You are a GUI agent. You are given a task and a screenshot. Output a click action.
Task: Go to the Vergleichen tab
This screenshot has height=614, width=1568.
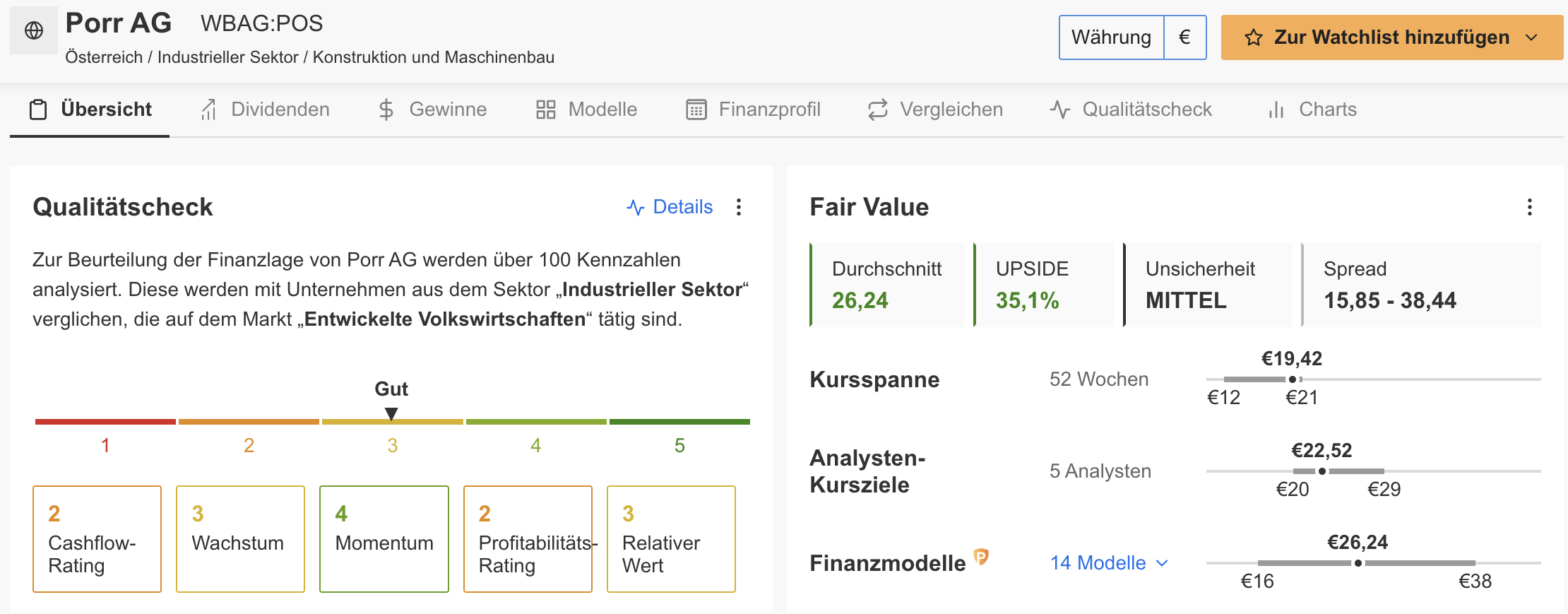935,110
